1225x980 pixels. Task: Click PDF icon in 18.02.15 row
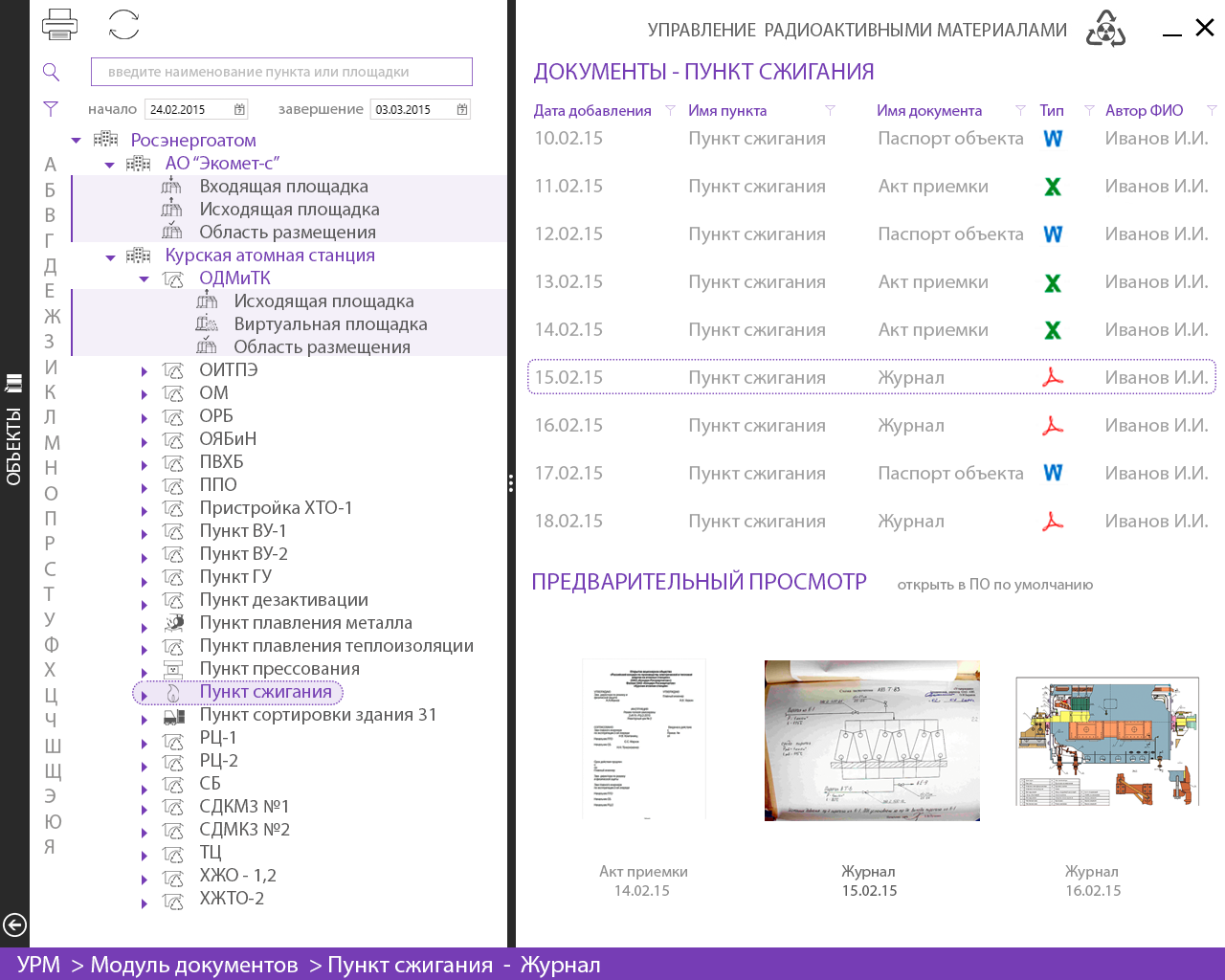point(1053,522)
